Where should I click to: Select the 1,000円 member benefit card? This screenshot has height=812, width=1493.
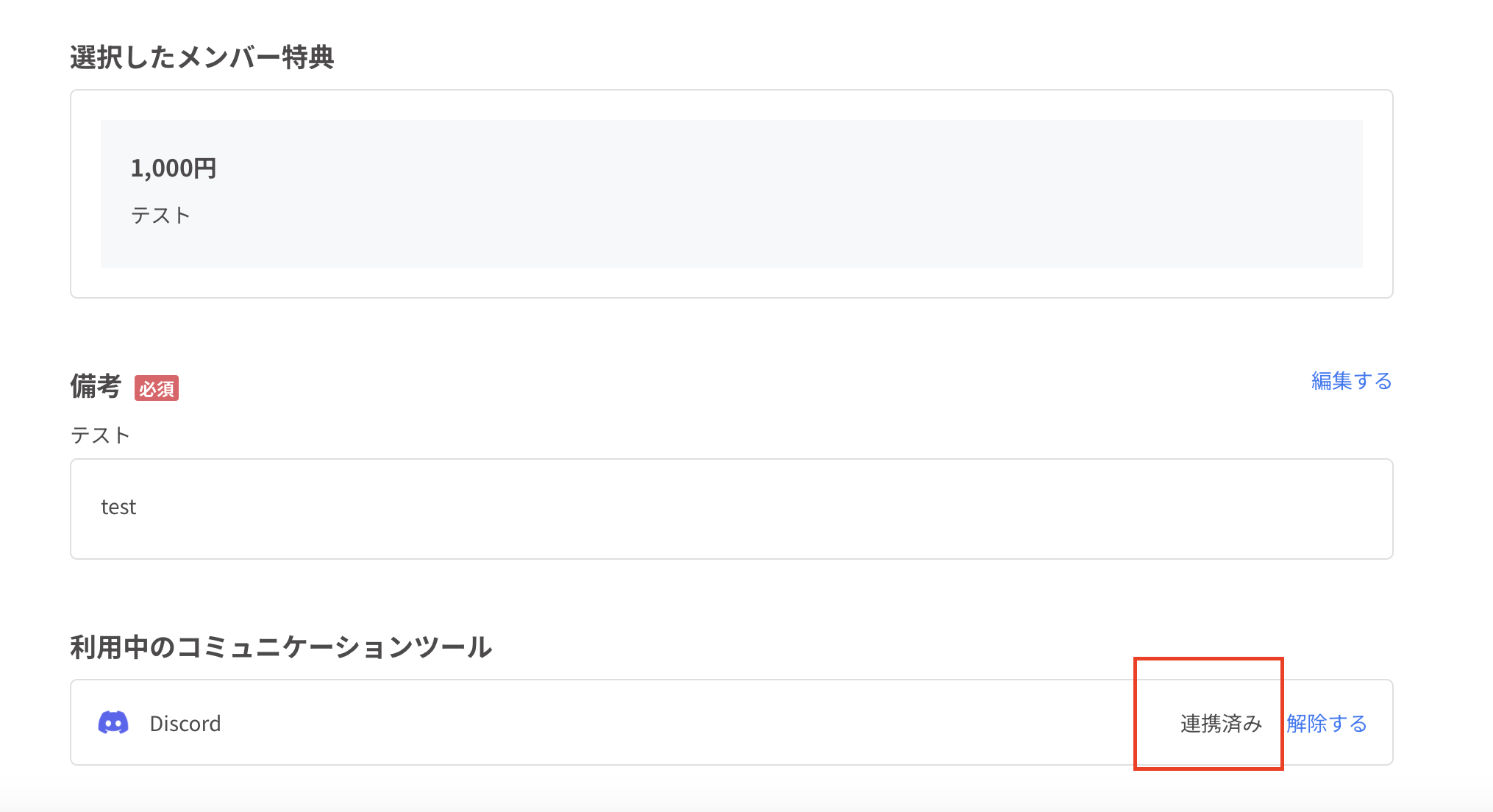732,193
